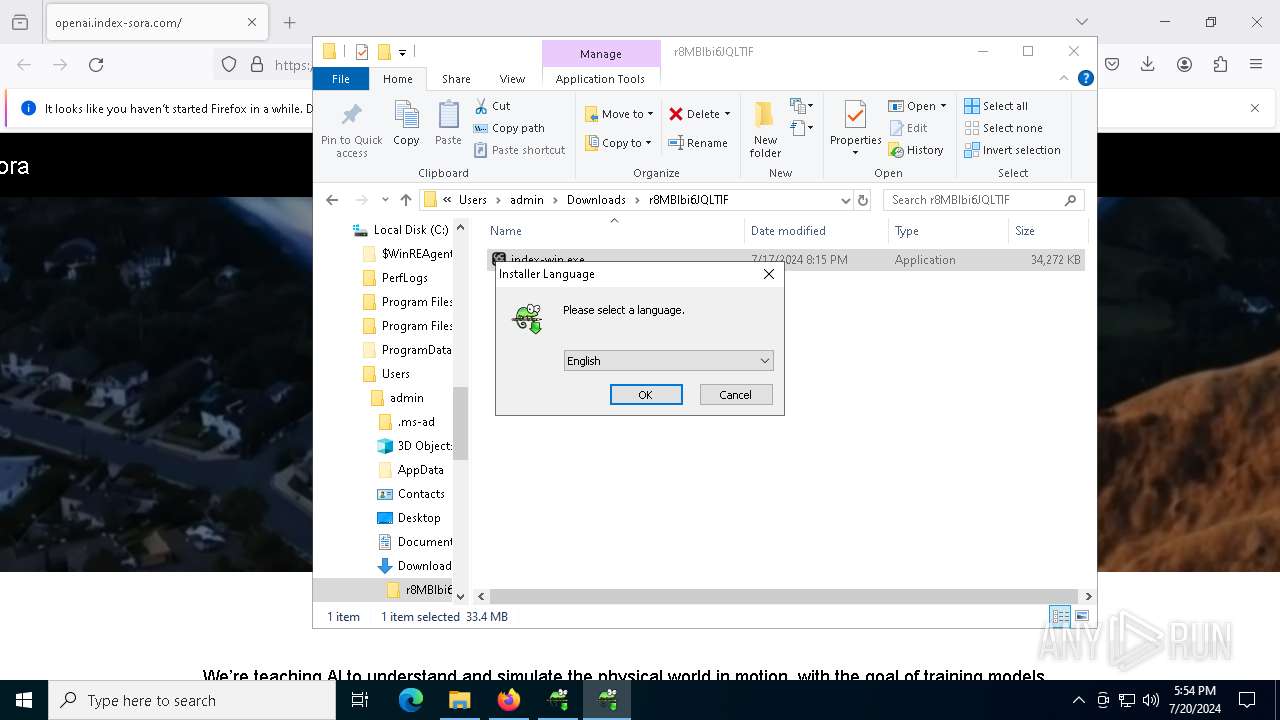This screenshot has width=1280, height=720.
Task: Open the language dropdown showing English
Action: pyautogui.click(x=669, y=361)
